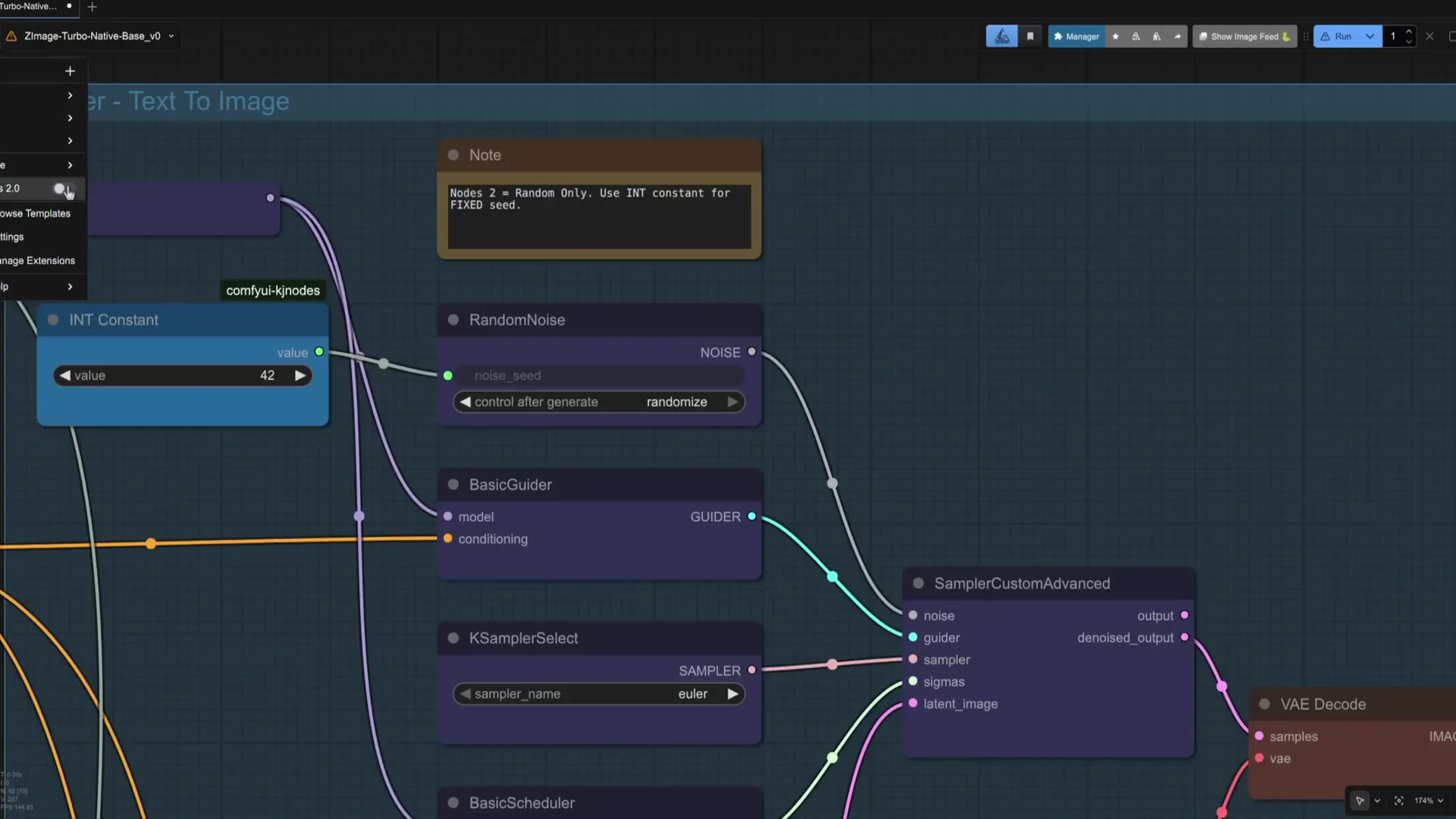Open Browse Templates from the menu
Image resolution: width=1456 pixels, height=819 pixels.
click(x=34, y=213)
